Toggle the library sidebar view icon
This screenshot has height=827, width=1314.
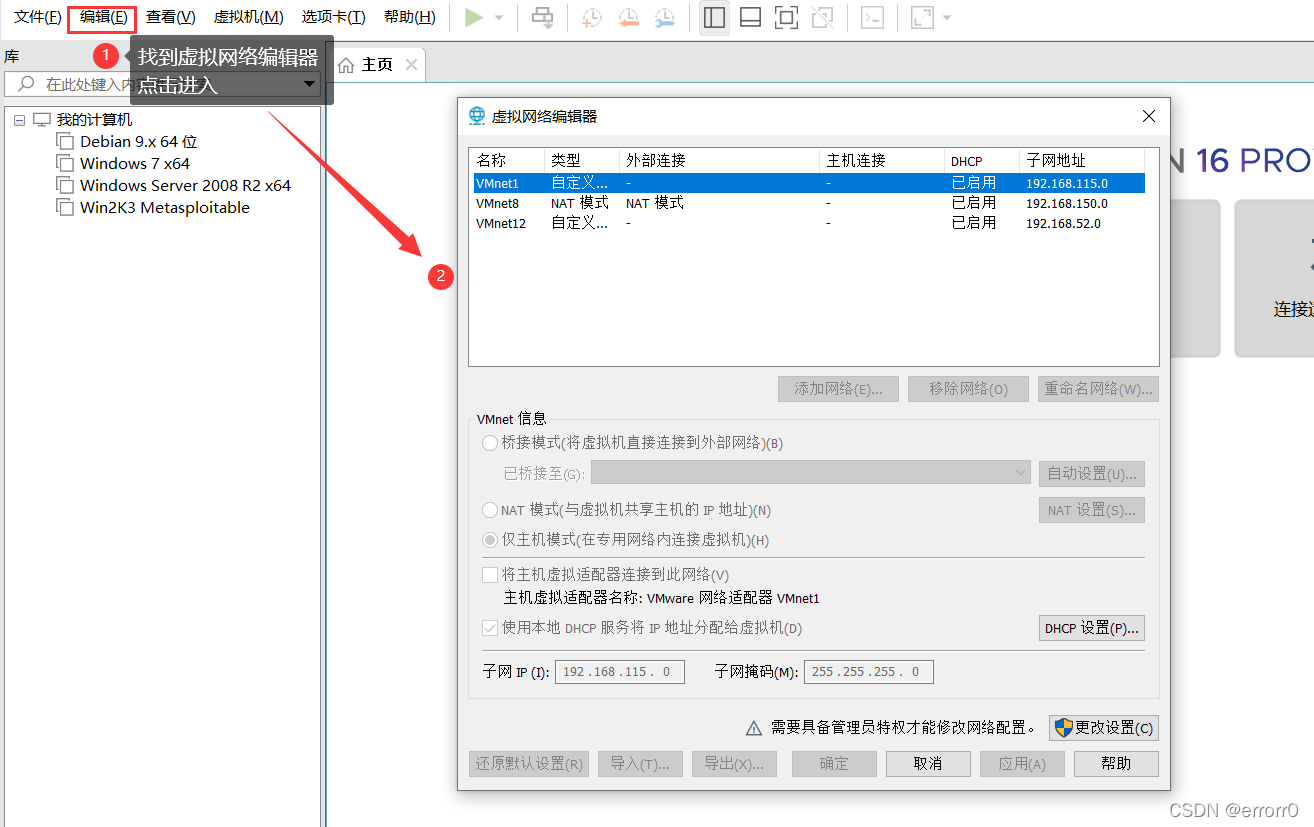coord(714,17)
